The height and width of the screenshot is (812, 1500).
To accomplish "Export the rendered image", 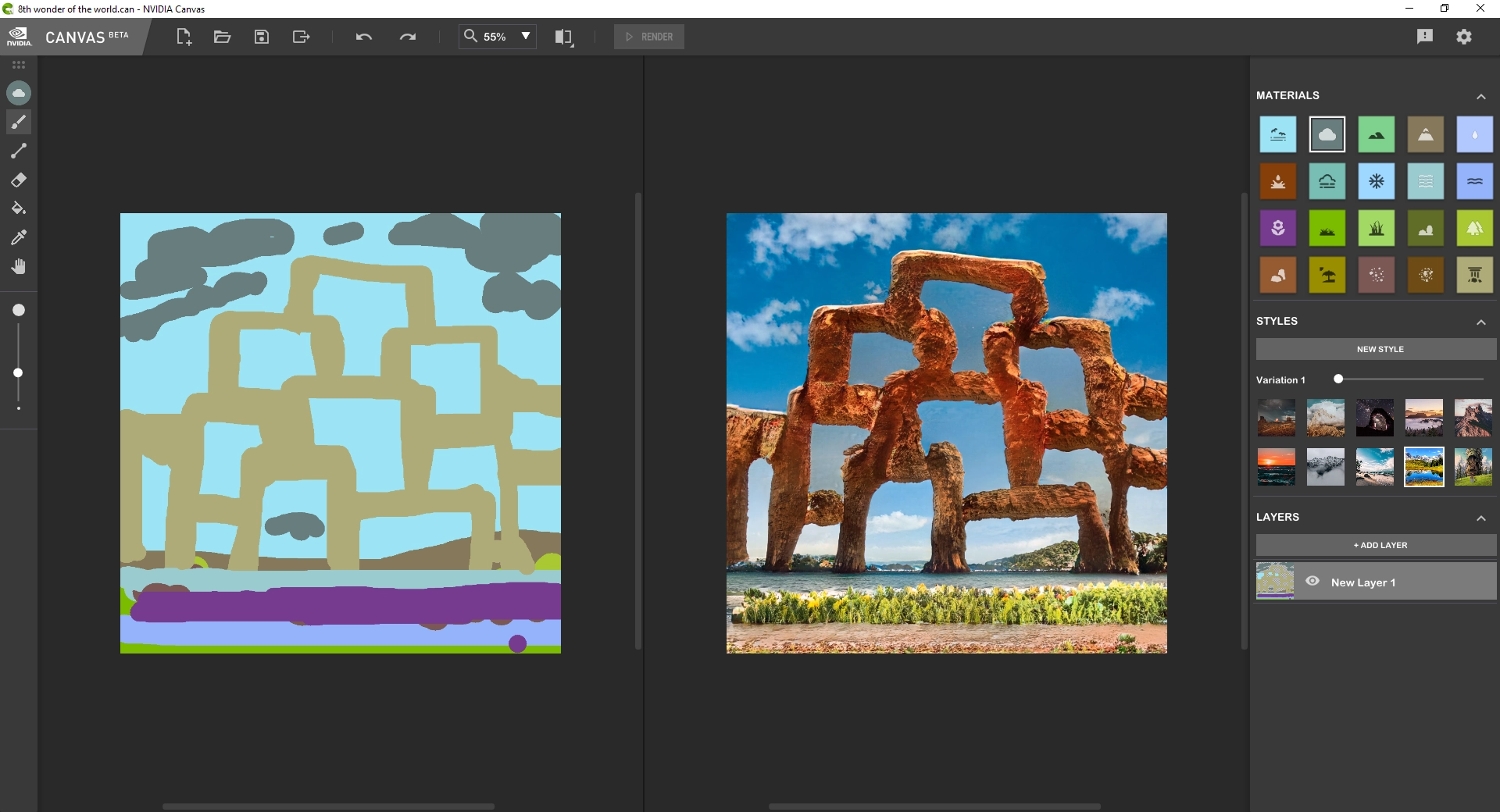I will [x=301, y=37].
